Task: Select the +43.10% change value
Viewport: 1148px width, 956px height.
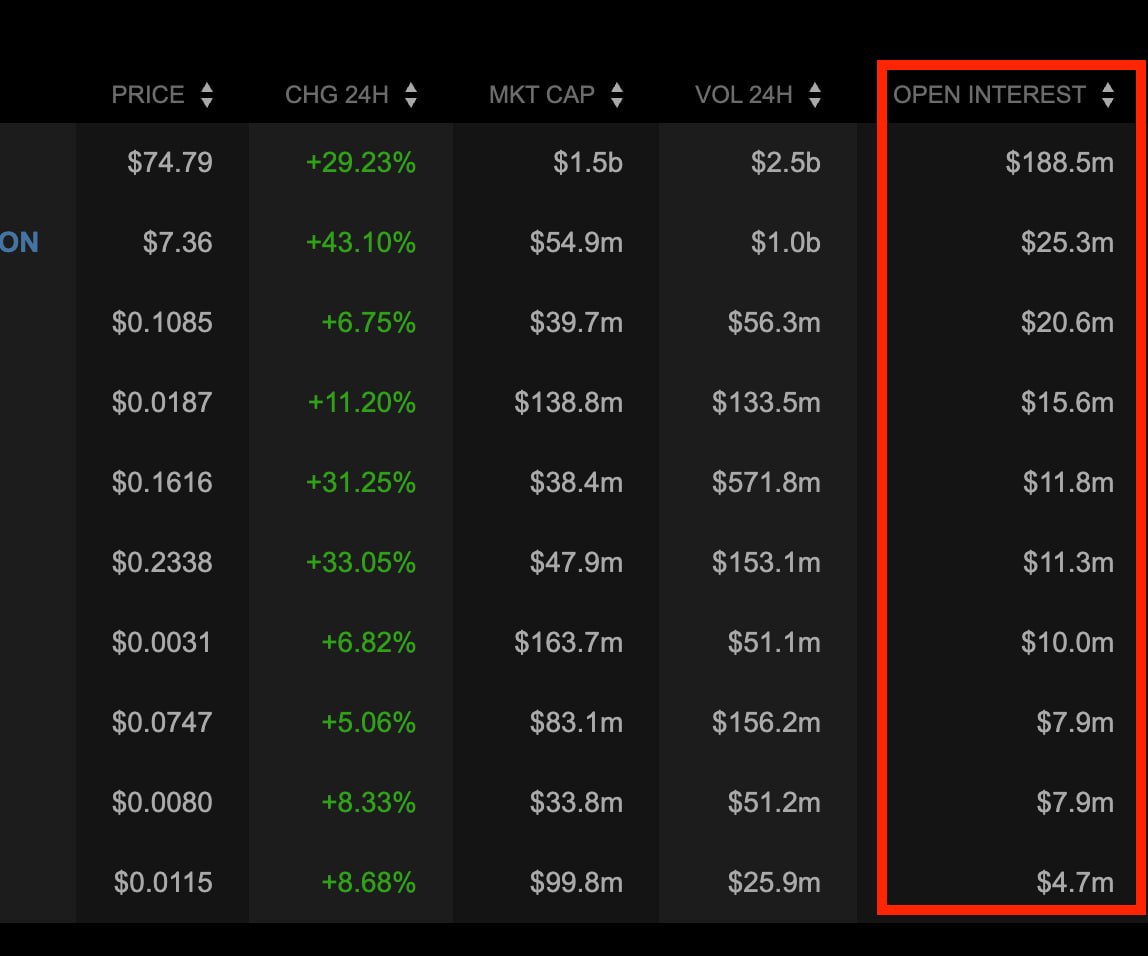Action: pyautogui.click(x=361, y=242)
